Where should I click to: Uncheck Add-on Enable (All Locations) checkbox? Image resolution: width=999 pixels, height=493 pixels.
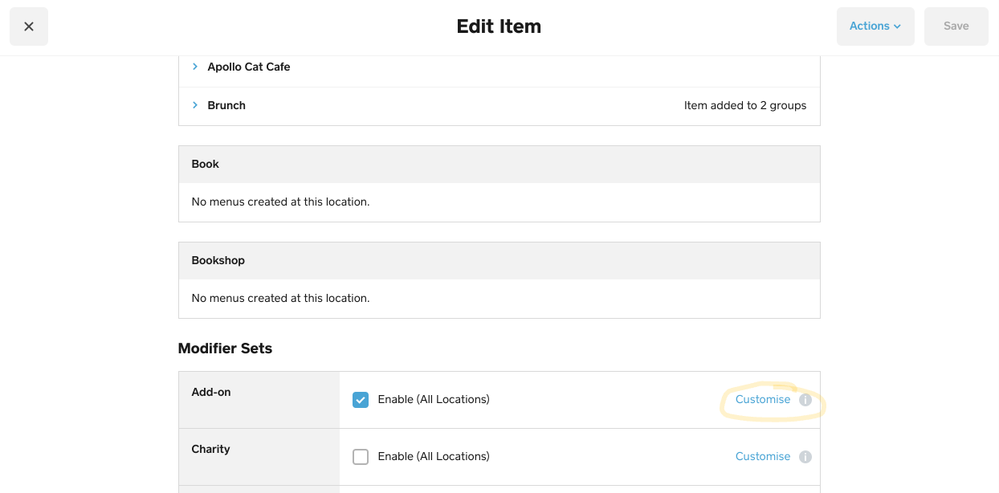[x=361, y=400]
